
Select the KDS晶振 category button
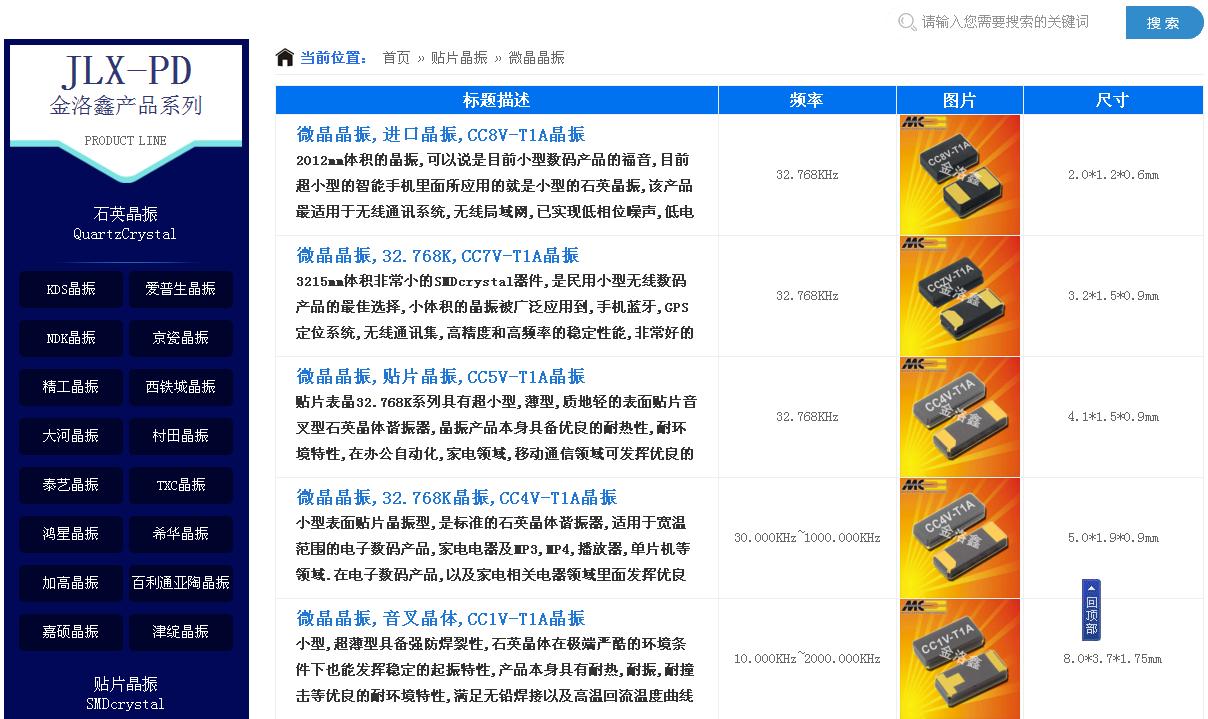pos(70,289)
